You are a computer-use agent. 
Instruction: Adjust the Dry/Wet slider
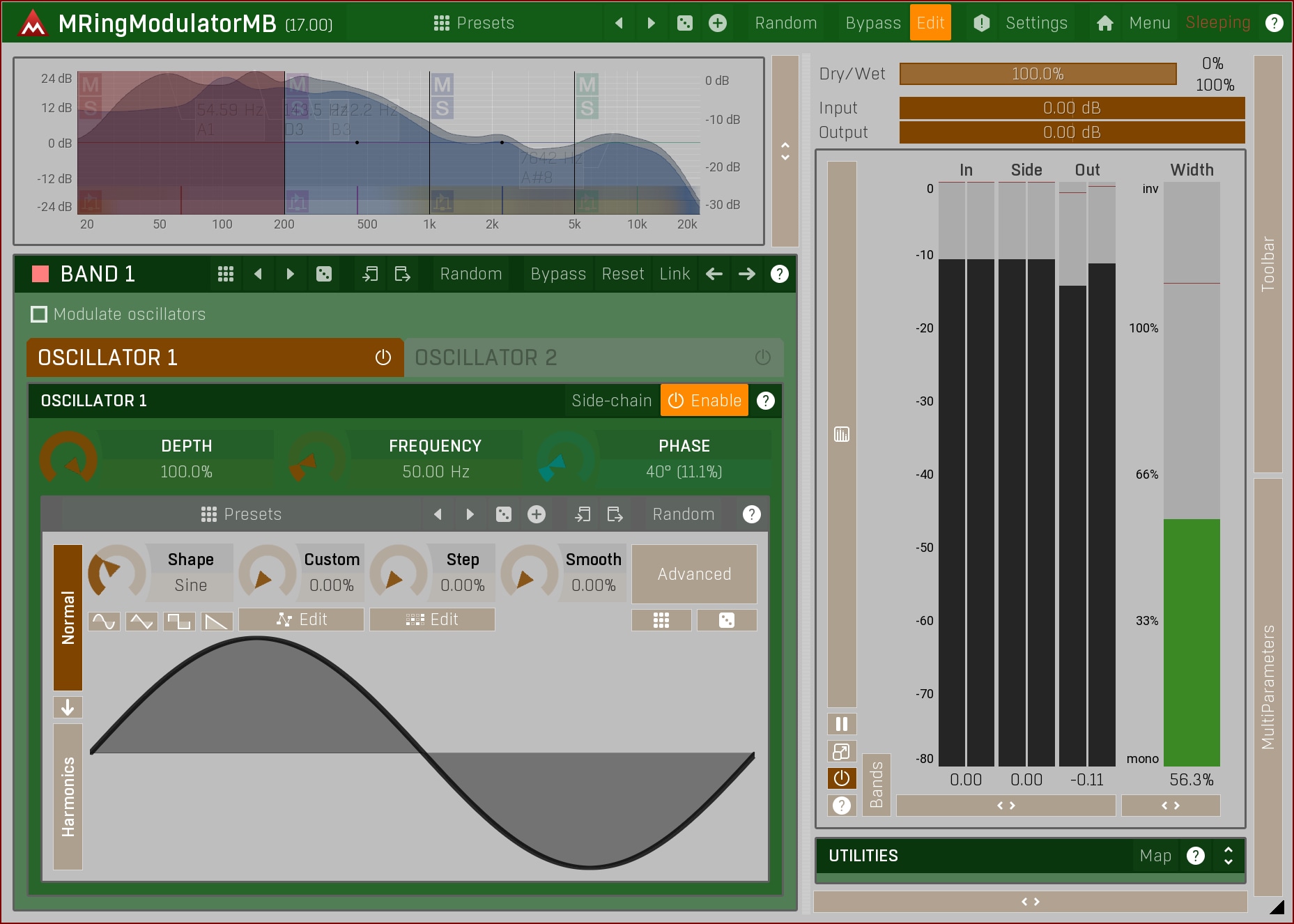[1037, 74]
